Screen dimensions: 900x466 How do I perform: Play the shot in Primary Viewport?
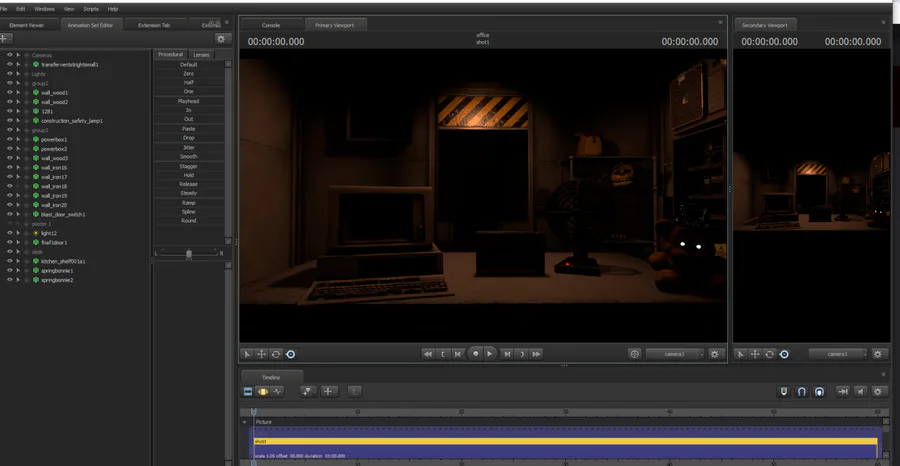click(x=490, y=354)
